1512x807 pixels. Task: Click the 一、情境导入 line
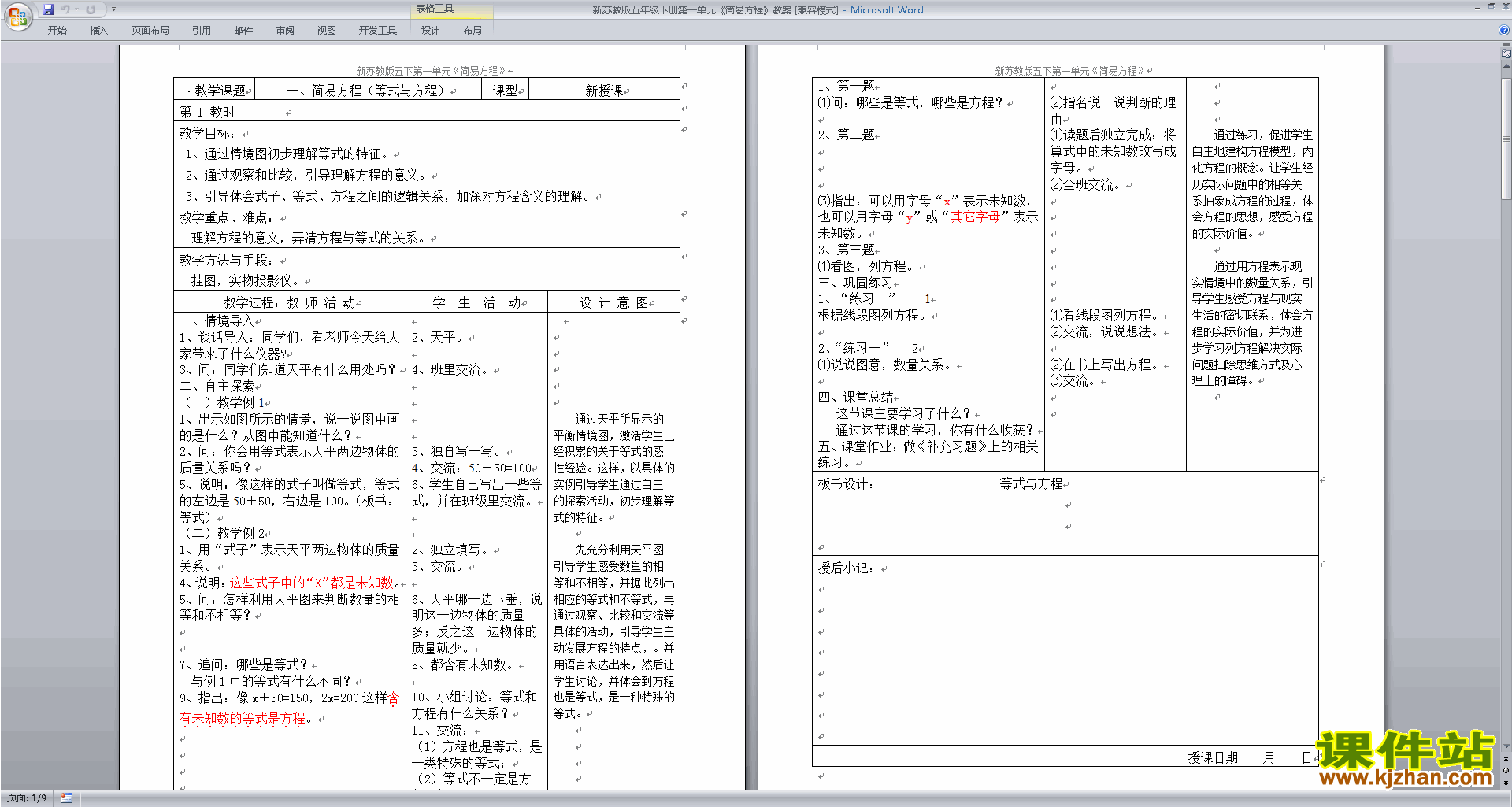217,320
